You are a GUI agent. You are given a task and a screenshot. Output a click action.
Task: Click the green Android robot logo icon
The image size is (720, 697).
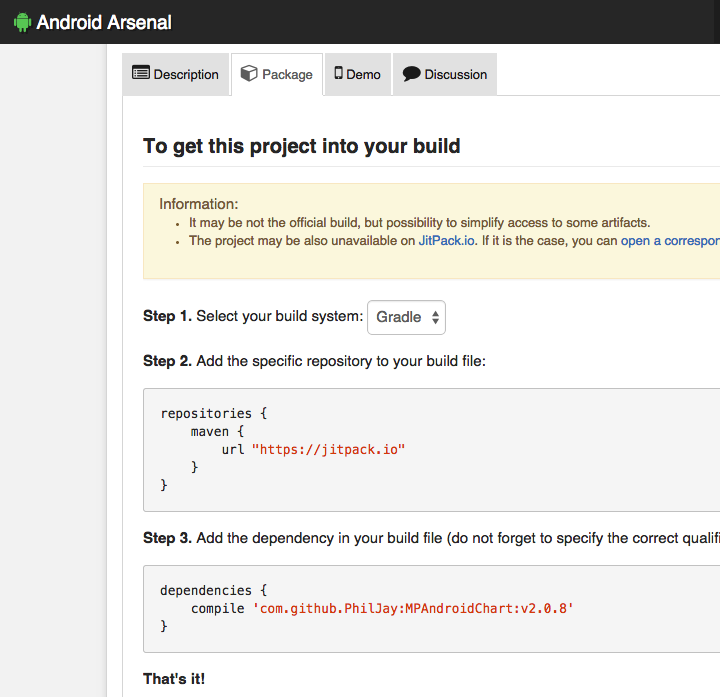(22, 22)
